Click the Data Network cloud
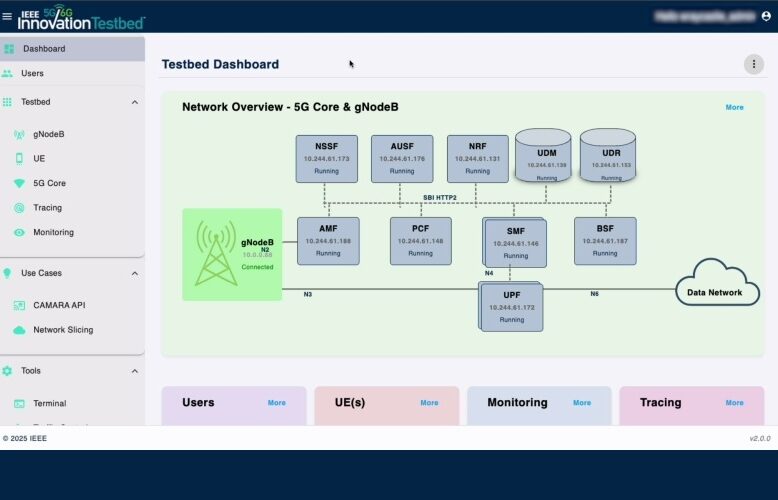 [x=717, y=283]
